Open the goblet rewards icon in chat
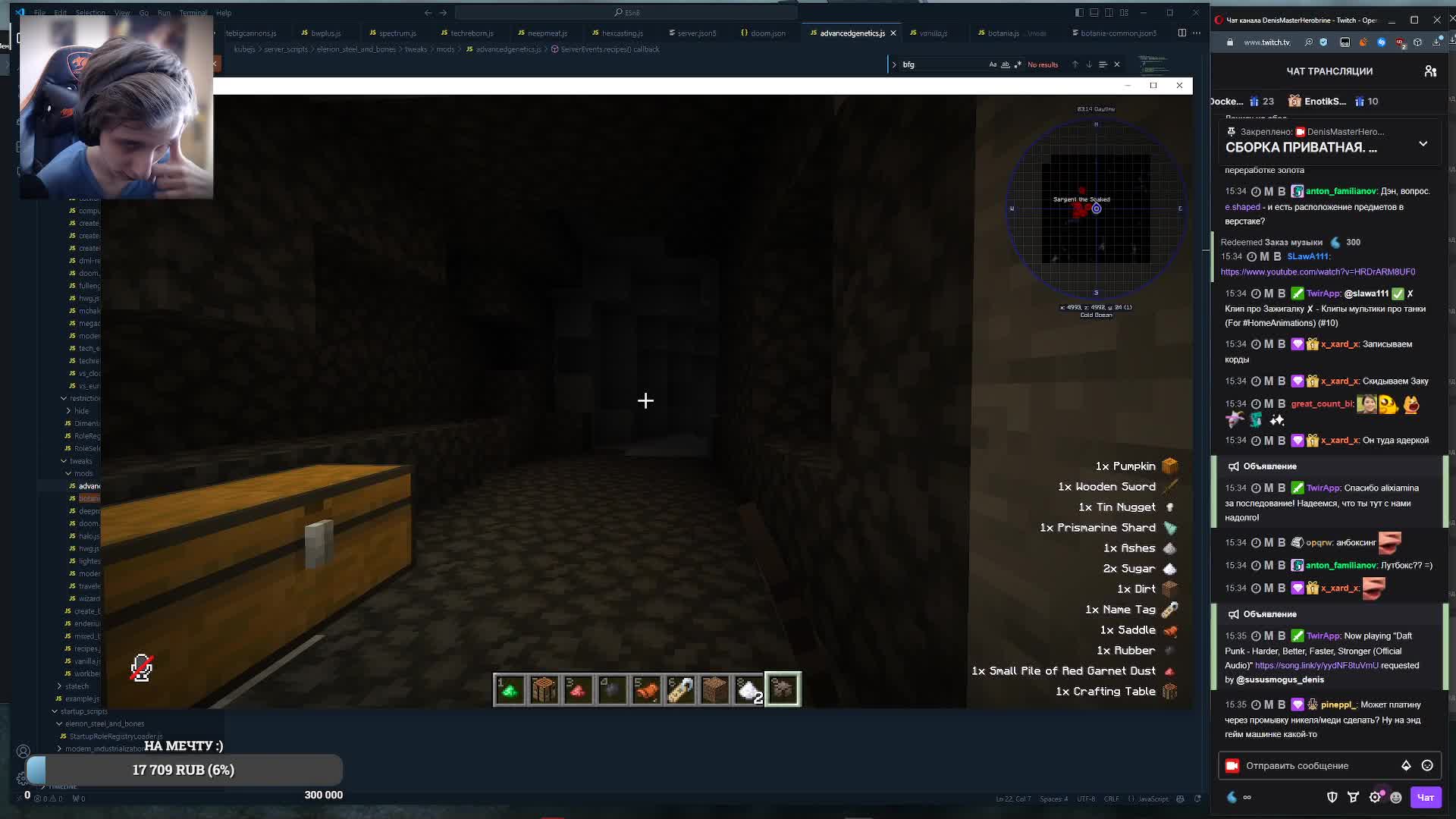 [x=1354, y=797]
